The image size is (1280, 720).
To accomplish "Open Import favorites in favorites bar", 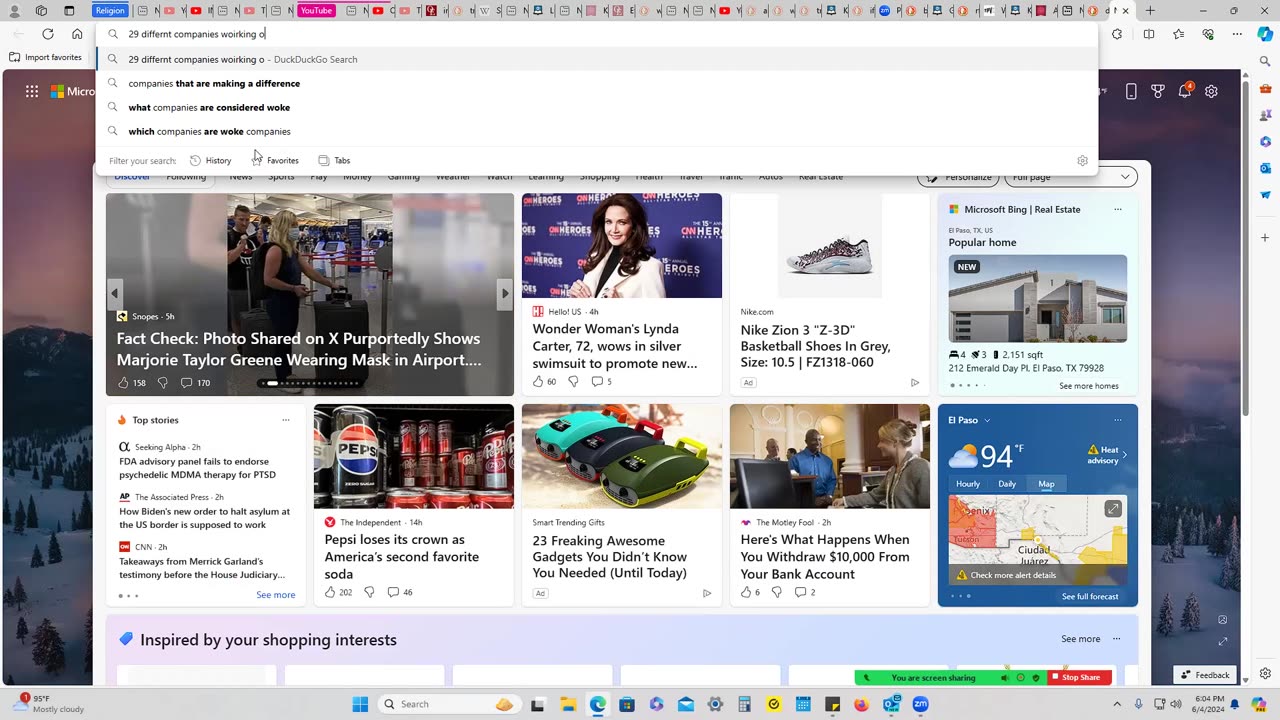I will click(x=46, y=57).
